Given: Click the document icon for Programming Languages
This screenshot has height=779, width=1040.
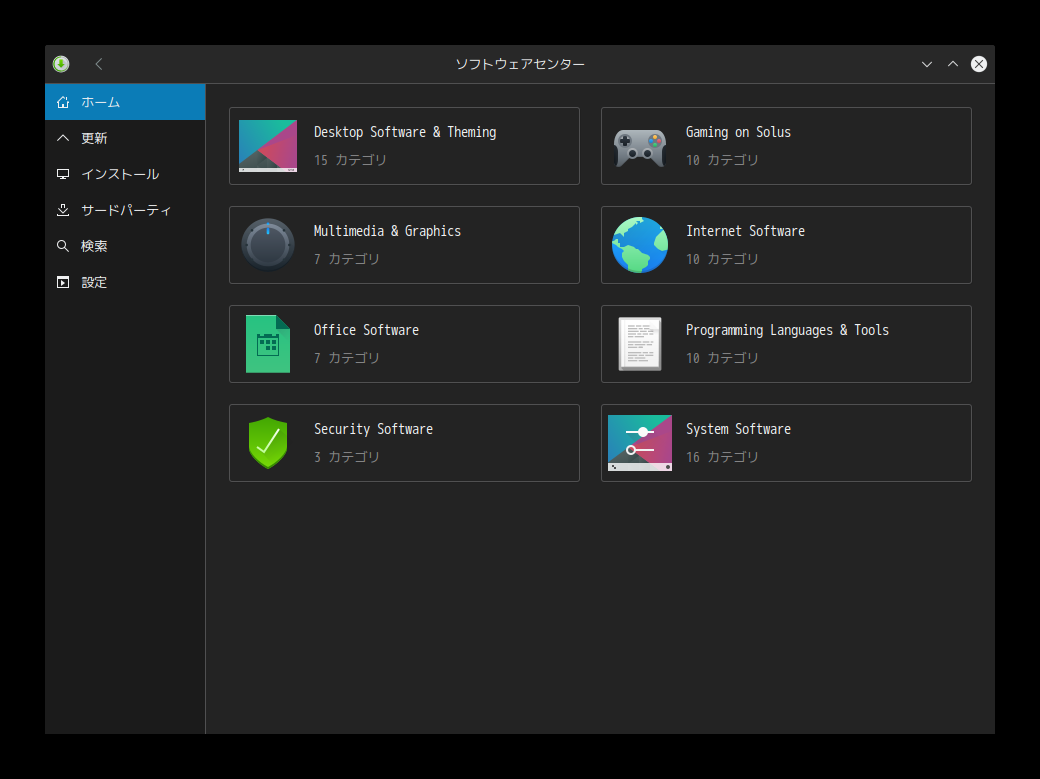Looking at the screenshot, I should point(640,344).
